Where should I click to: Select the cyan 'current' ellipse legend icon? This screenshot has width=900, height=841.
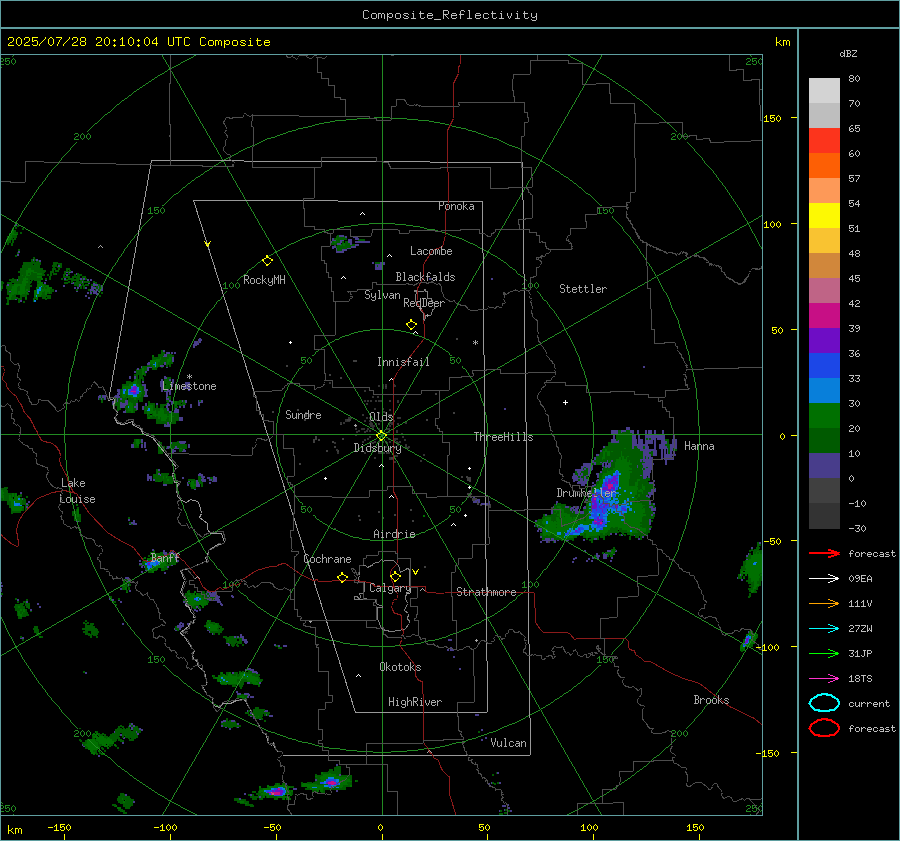[x=824, y=703]
